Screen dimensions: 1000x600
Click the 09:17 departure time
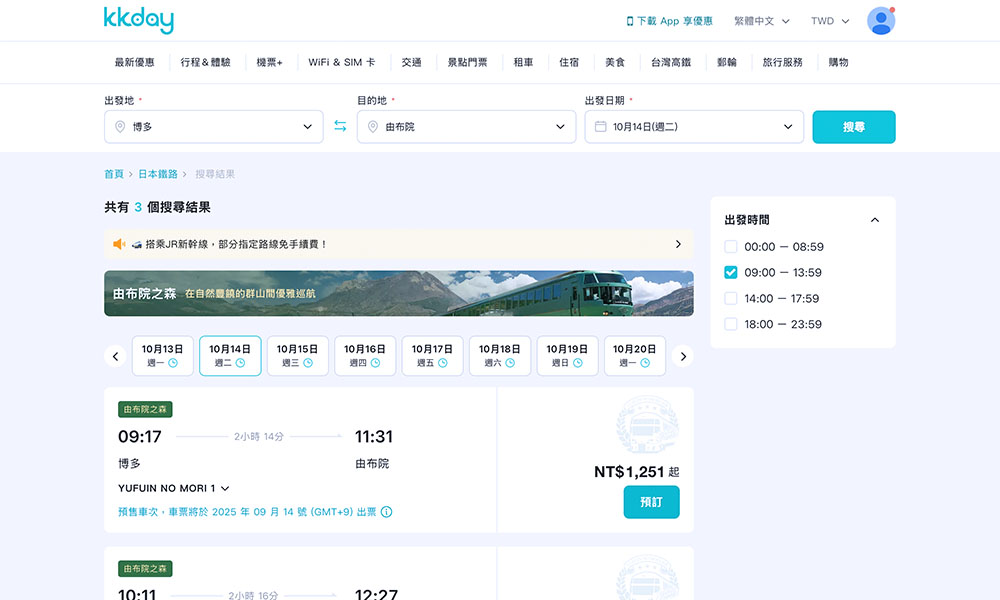pyautogui.click(x=140, y=437)
